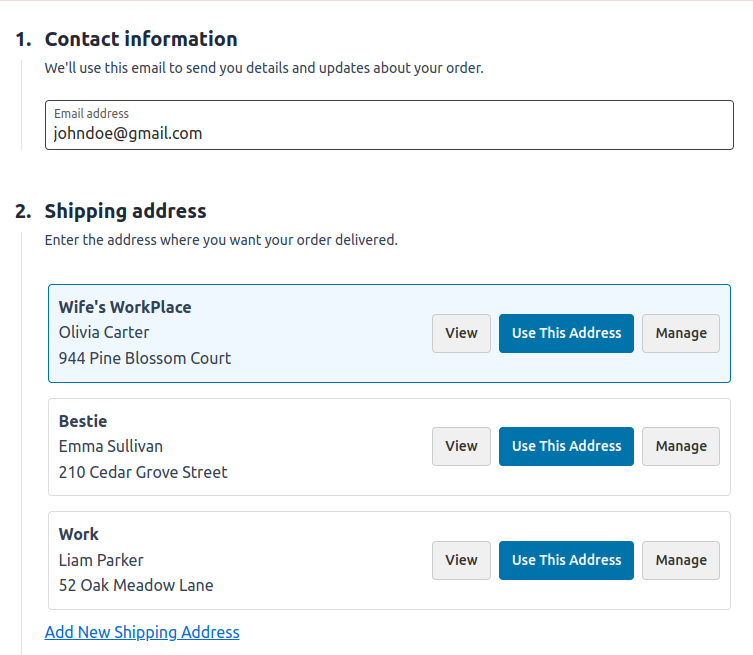Click the Email address input field
Screen dimensions: 753x655
point(389,125)
